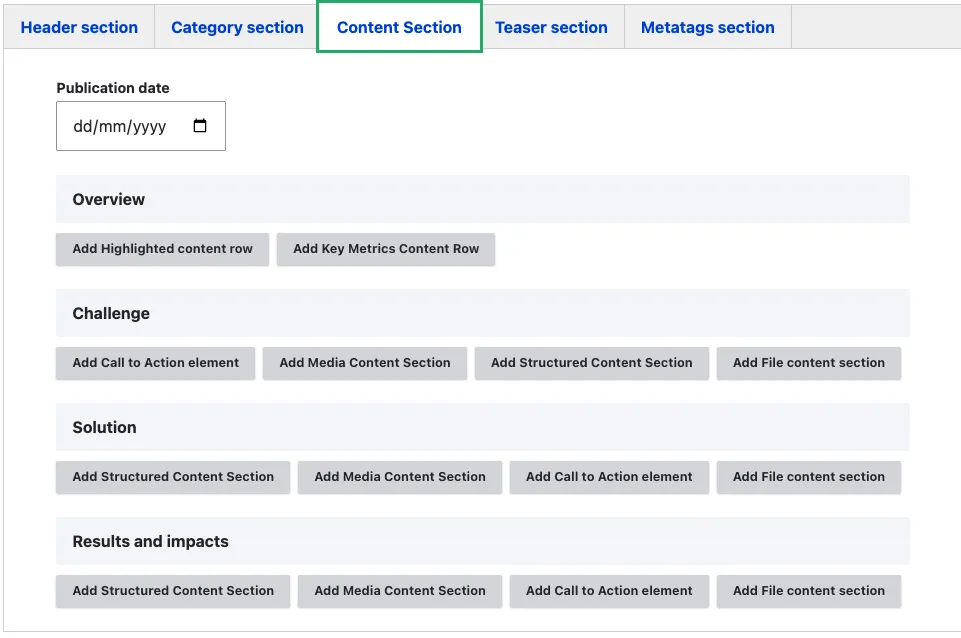The width and height of the screenshot is (961, 638).
Task: Add Structured Content Section under Results and impacts
Action: [x=173, y=591]
